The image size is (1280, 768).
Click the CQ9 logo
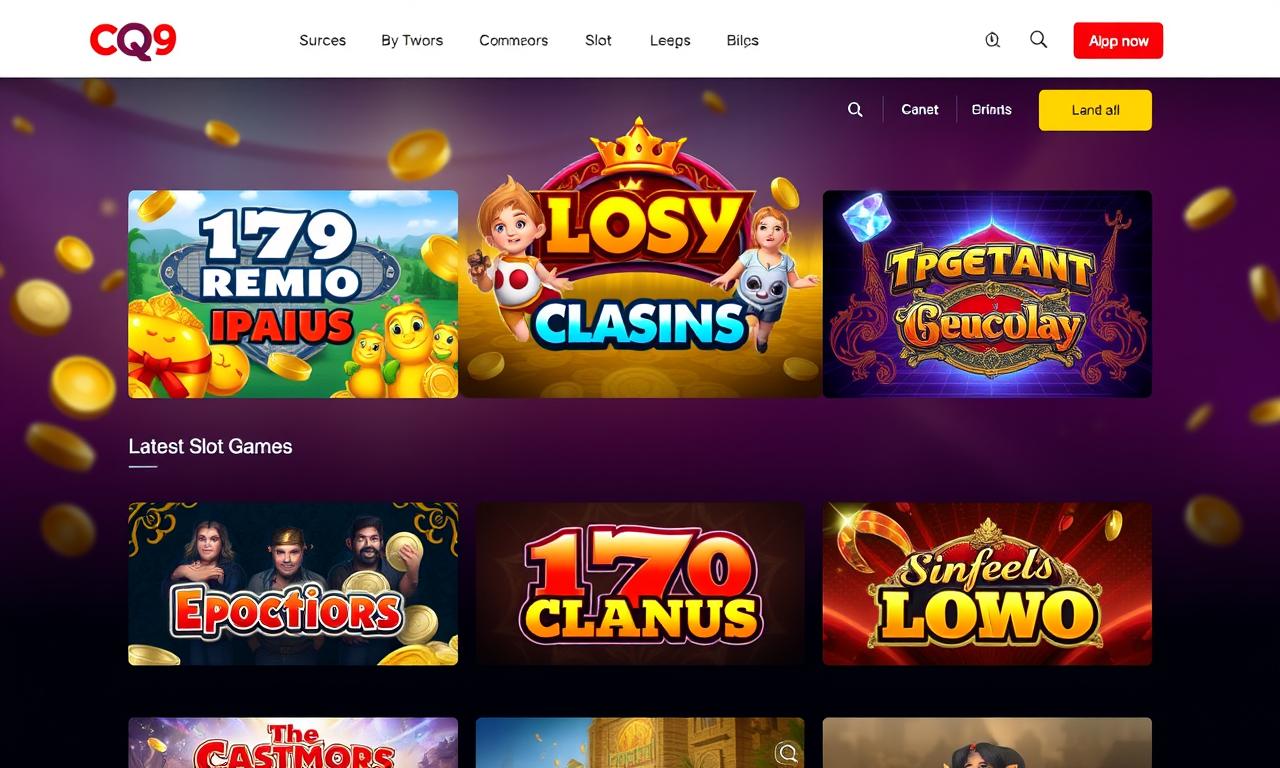(x=133, y=40)
